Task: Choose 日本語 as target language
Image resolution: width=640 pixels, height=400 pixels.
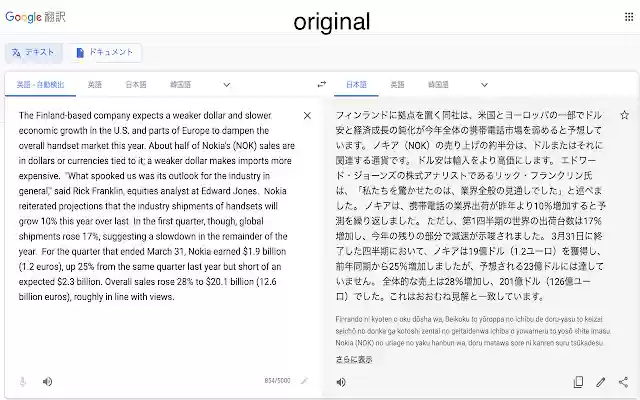Action: [356, 84]
